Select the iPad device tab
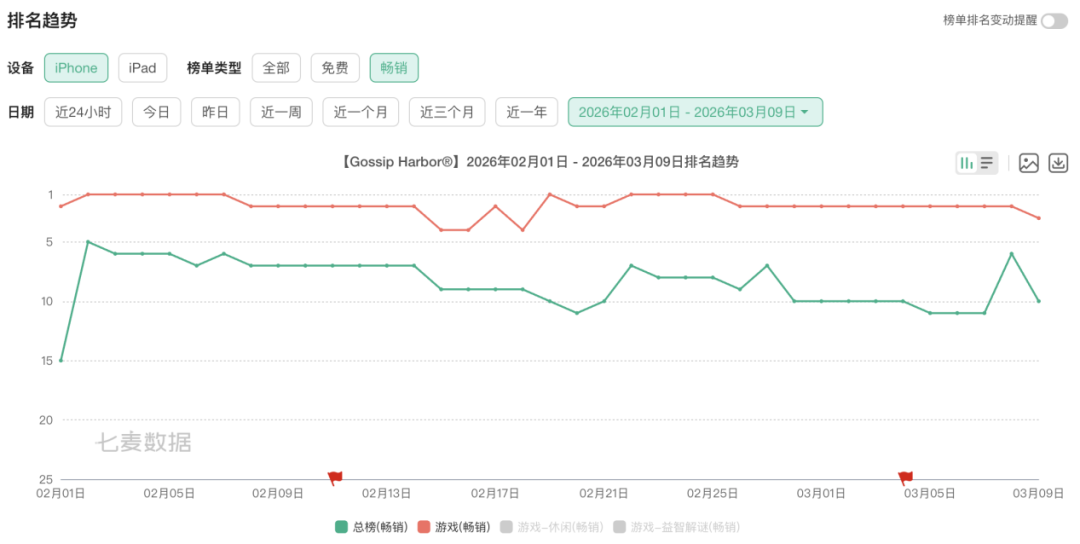1080x544 pixels. [143, 68]
